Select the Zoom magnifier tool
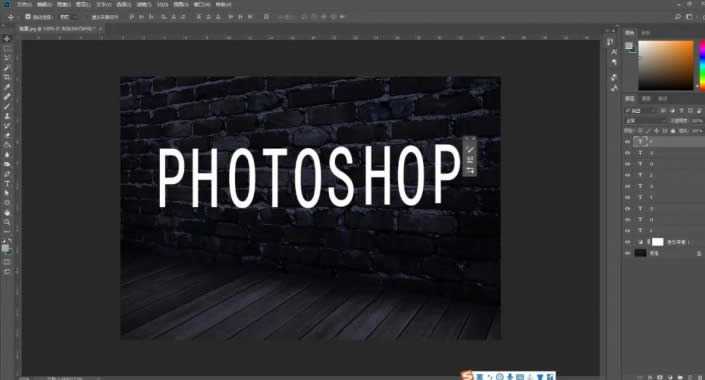Viewport: 705px width, 380px height. click(x=7, y=222)
